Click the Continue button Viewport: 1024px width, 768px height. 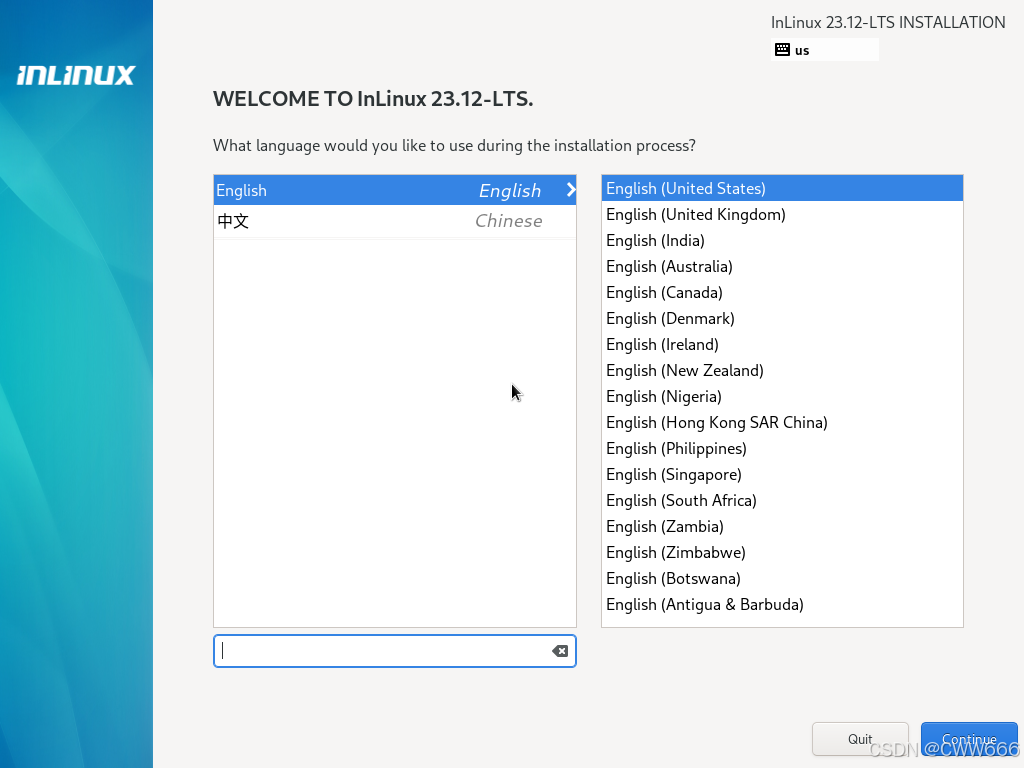(x=968, y=738)
